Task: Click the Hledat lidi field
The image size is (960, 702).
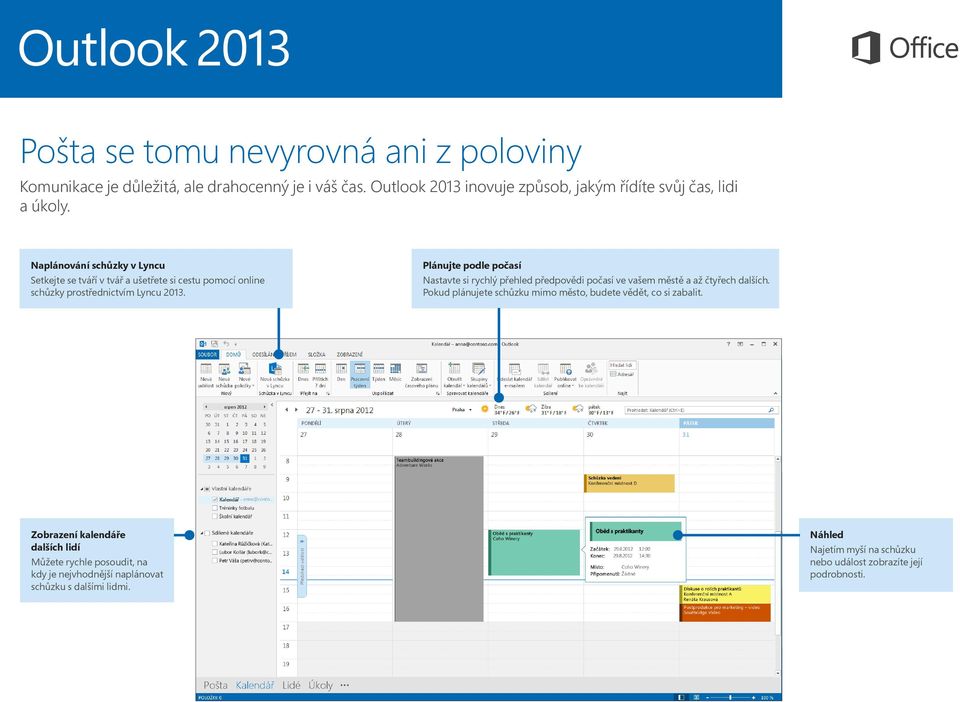Action: point(622,365)
